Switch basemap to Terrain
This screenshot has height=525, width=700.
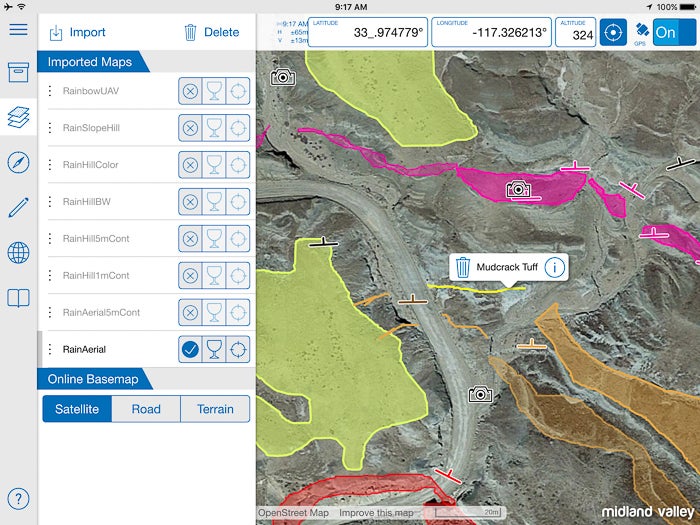(x=215, y=409)
